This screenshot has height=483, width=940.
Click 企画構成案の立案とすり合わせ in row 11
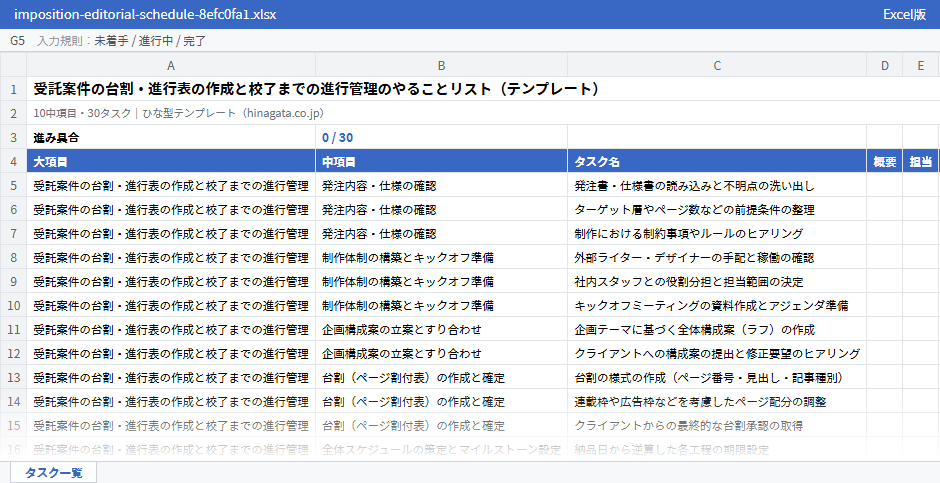click(441, 330)
